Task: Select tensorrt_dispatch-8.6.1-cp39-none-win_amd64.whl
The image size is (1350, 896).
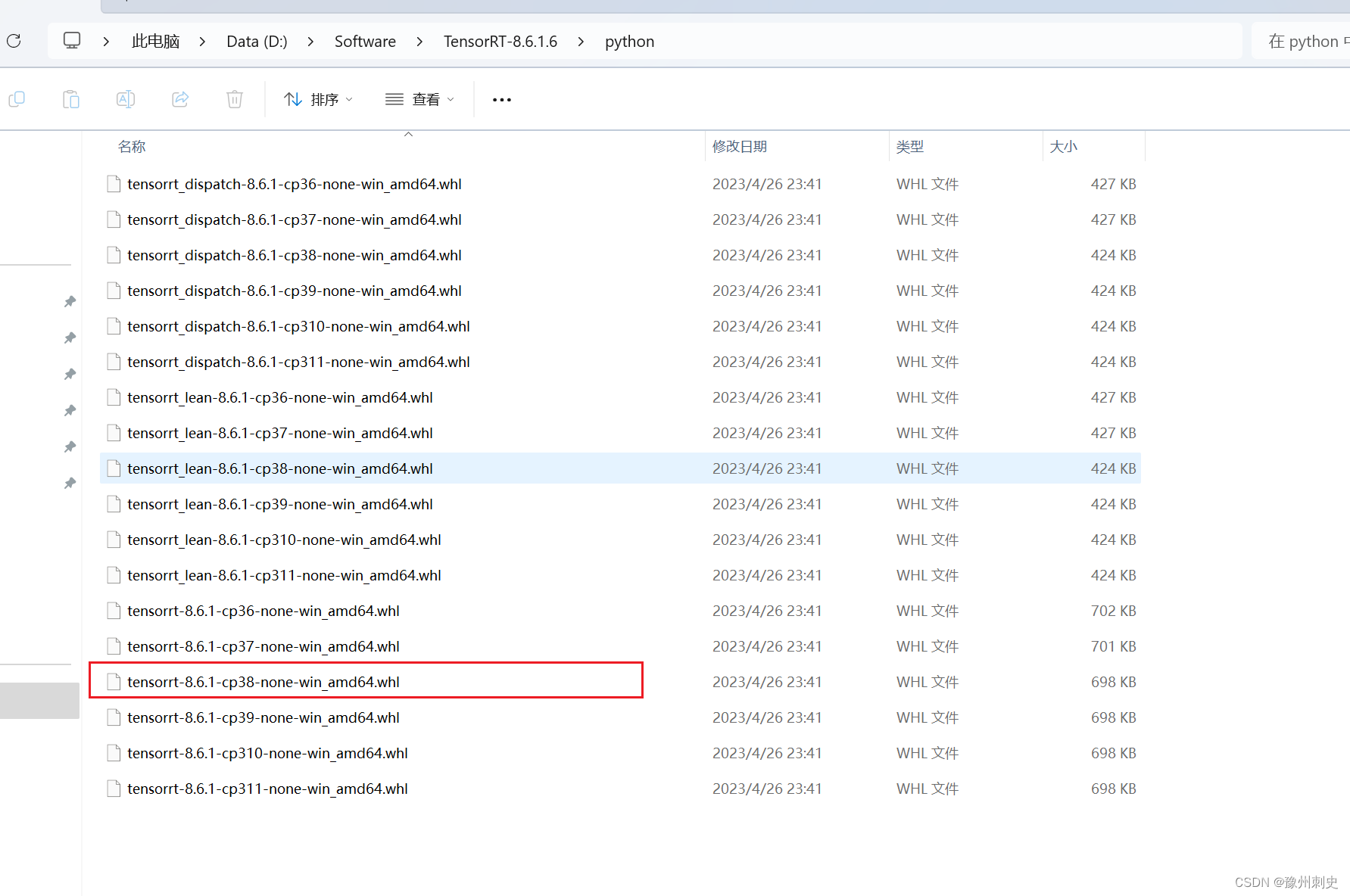Action: point(620,291)
